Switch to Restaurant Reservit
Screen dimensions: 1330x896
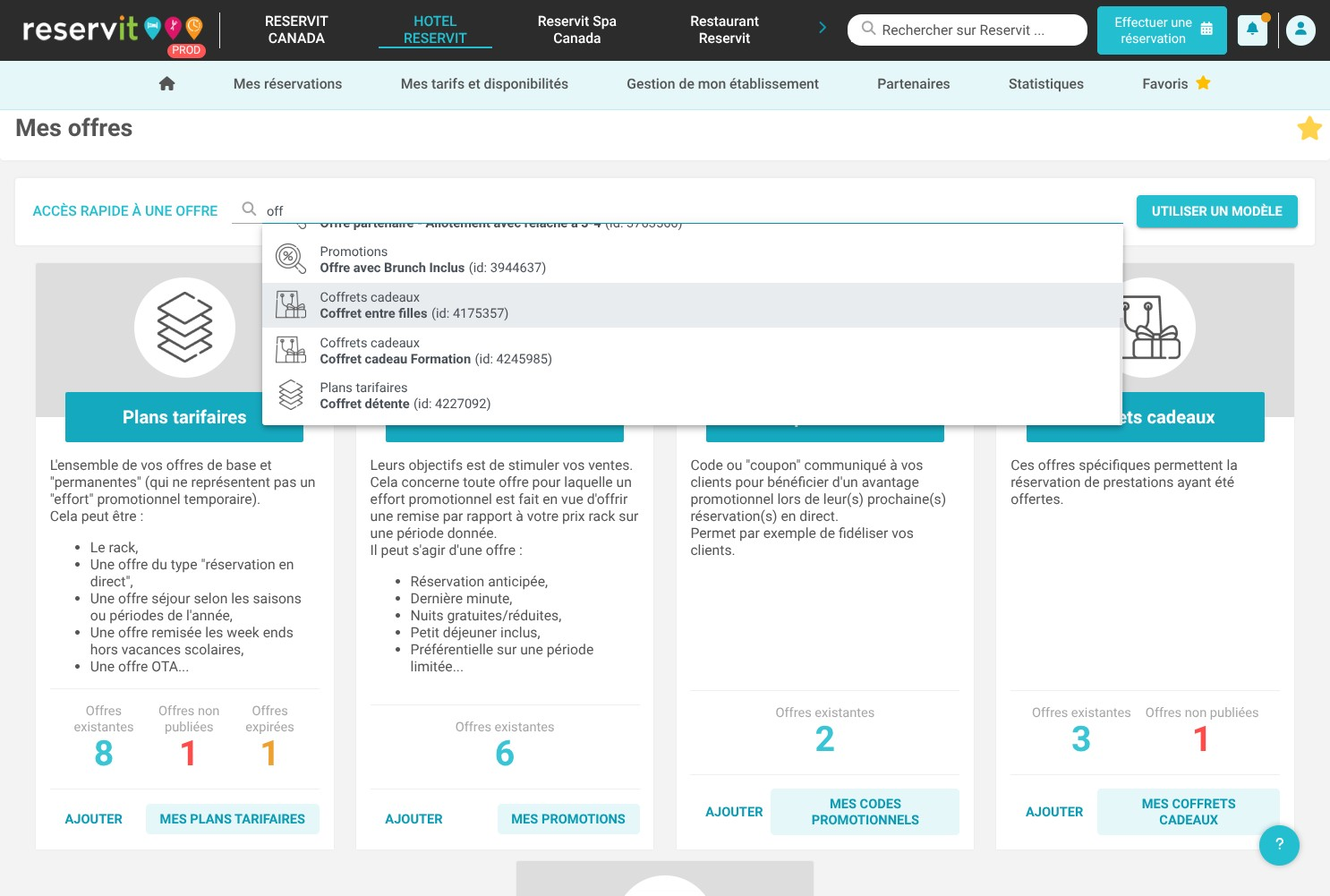pos(724,30)
